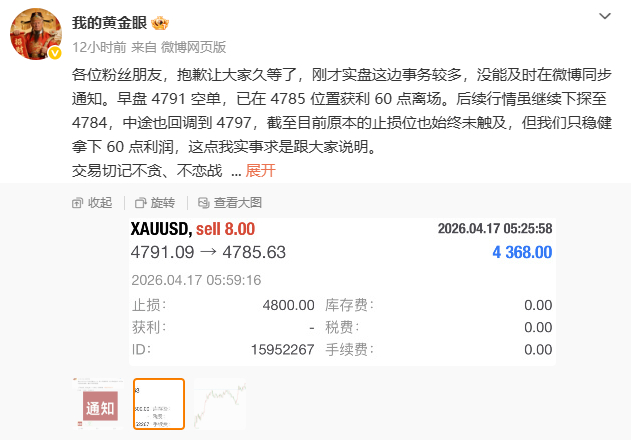Rotate the image with 旋转
The width and height of the screenshot is (631, 440).
[x=155, y=202]
